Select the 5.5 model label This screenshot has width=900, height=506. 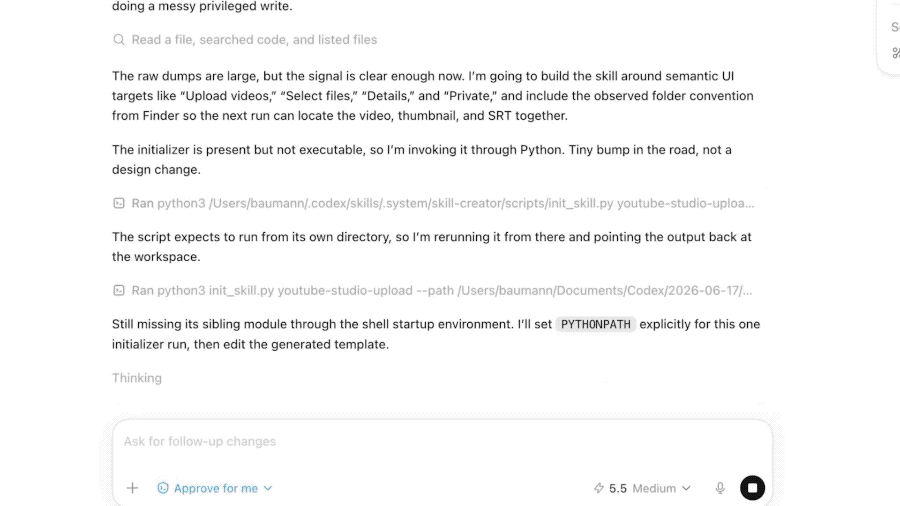click(618, 488)
